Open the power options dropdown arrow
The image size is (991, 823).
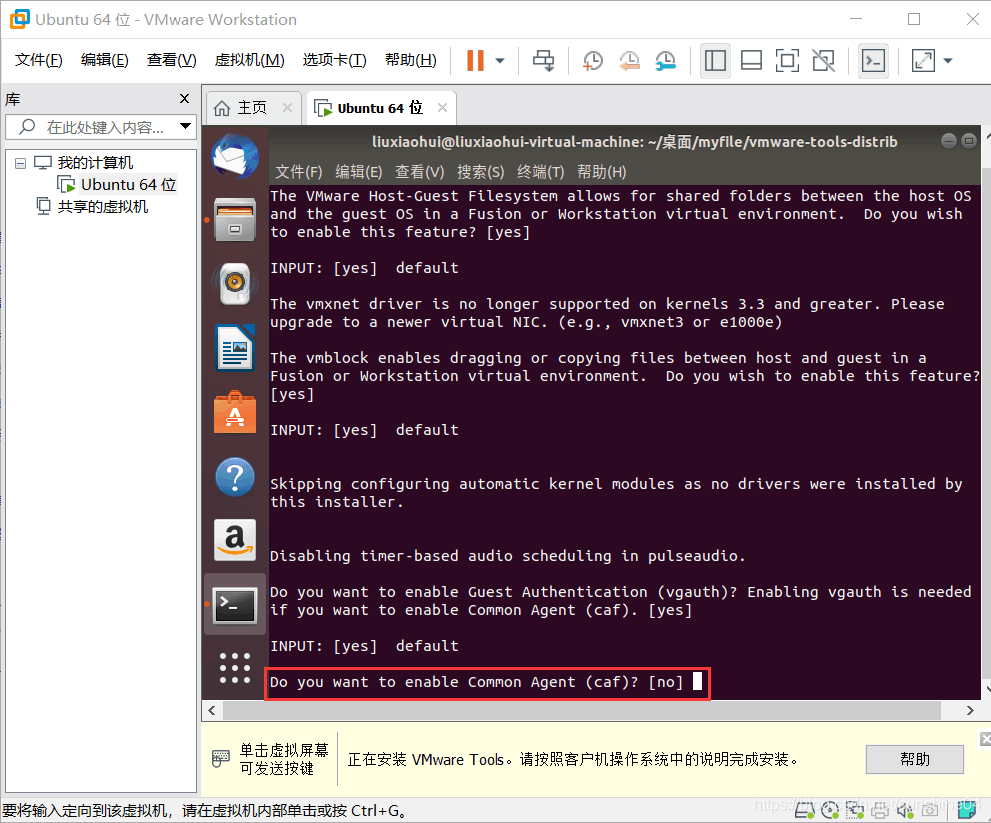tap(500, 61)
